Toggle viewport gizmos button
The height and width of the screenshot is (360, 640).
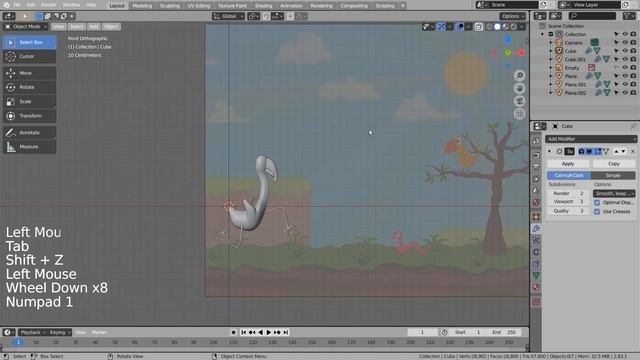coord(441,27)
